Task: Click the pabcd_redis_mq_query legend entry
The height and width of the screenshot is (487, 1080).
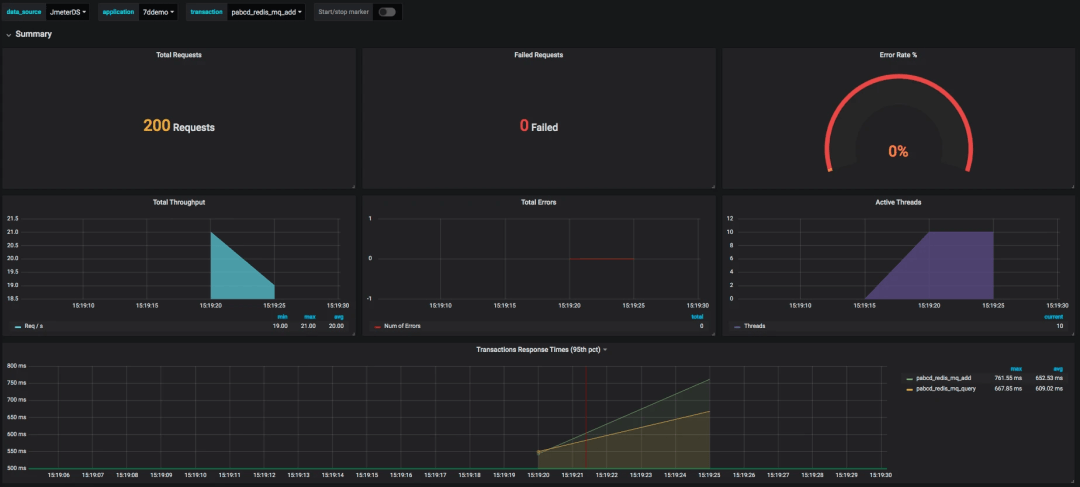Action: [x=946, y=389]
